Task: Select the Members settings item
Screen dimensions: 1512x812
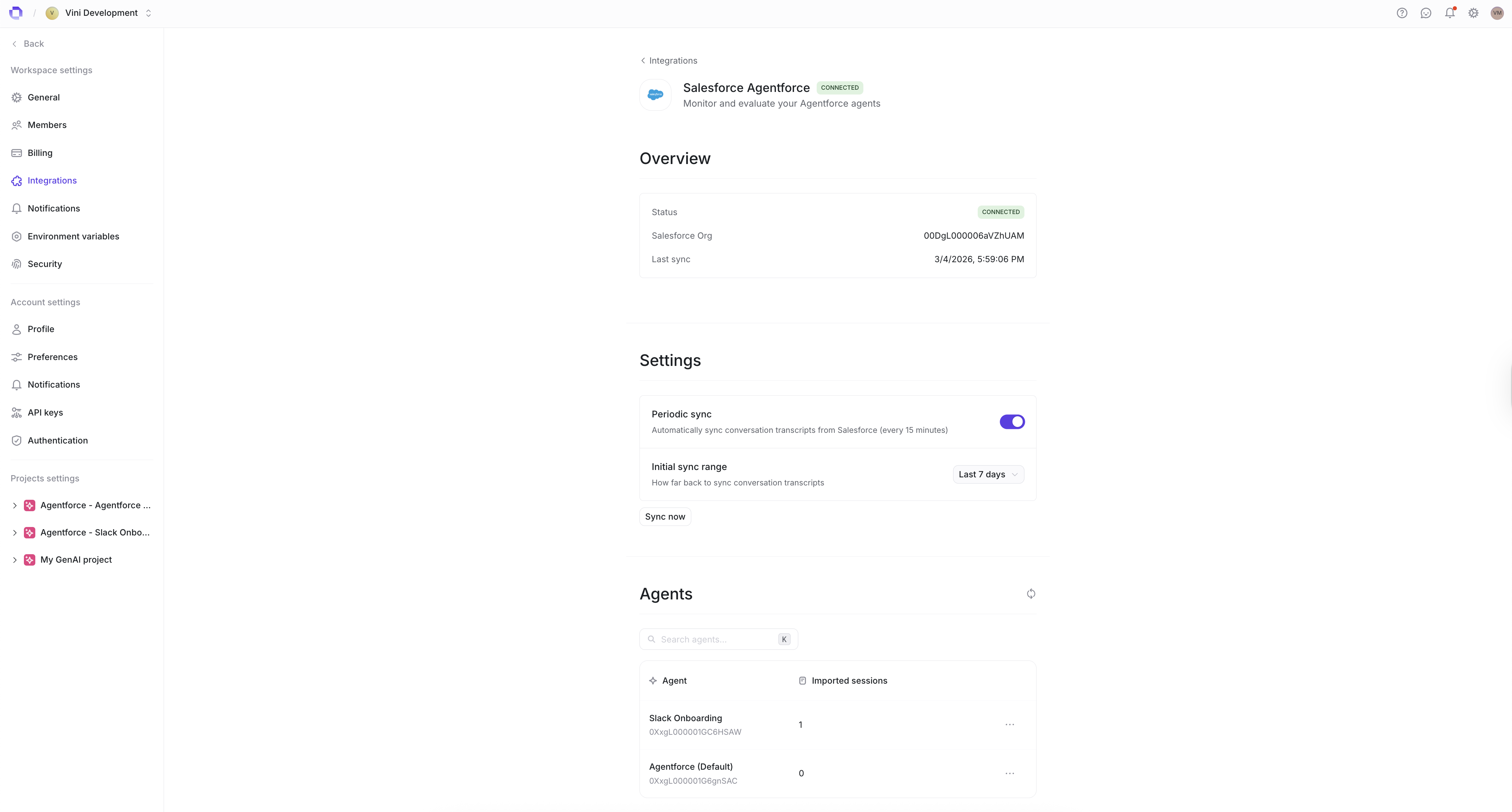Action: coord(47,124)
